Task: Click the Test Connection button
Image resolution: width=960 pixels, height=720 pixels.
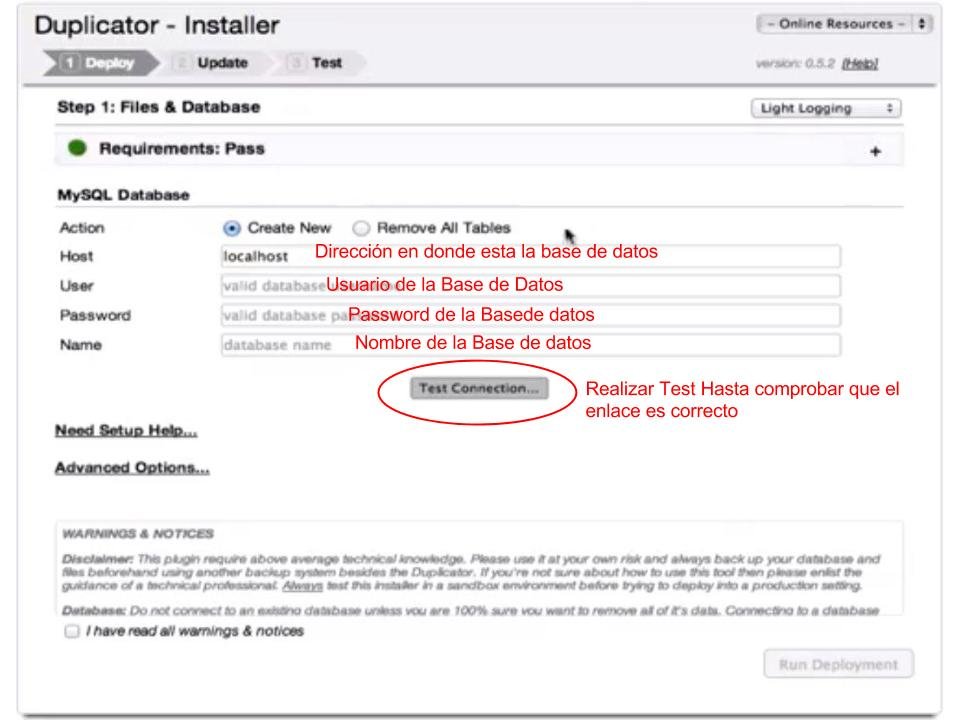Action: point(479,388)
